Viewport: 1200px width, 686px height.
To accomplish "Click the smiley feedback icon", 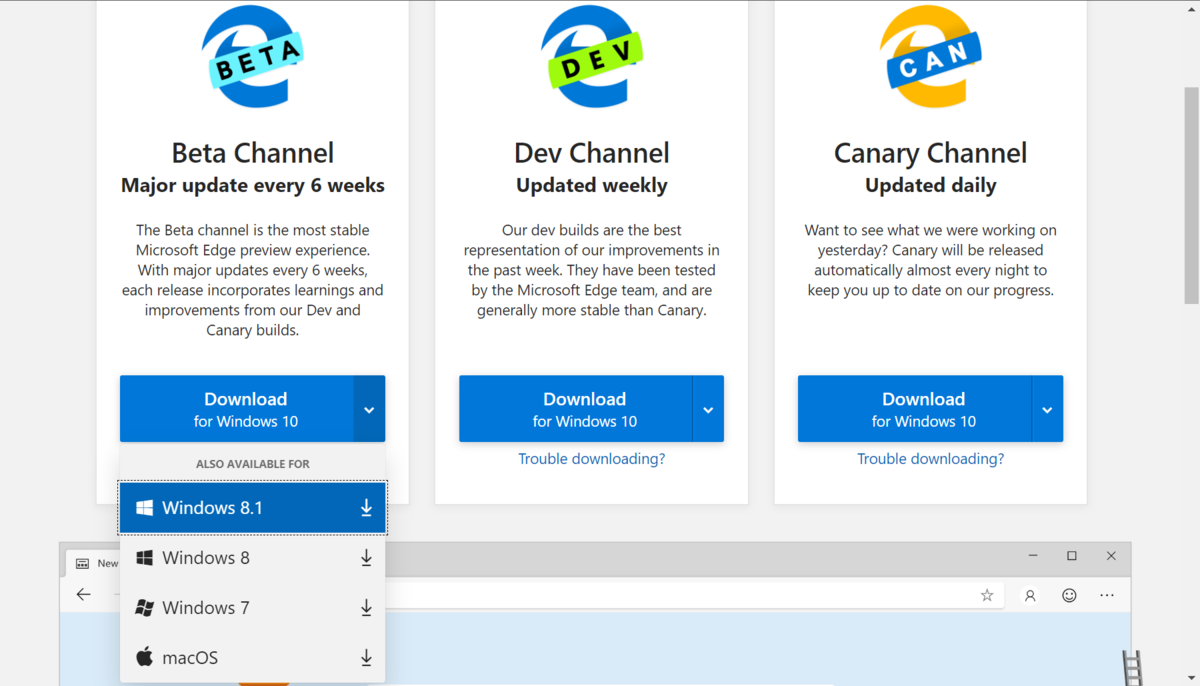I will tap(1069, 595).
